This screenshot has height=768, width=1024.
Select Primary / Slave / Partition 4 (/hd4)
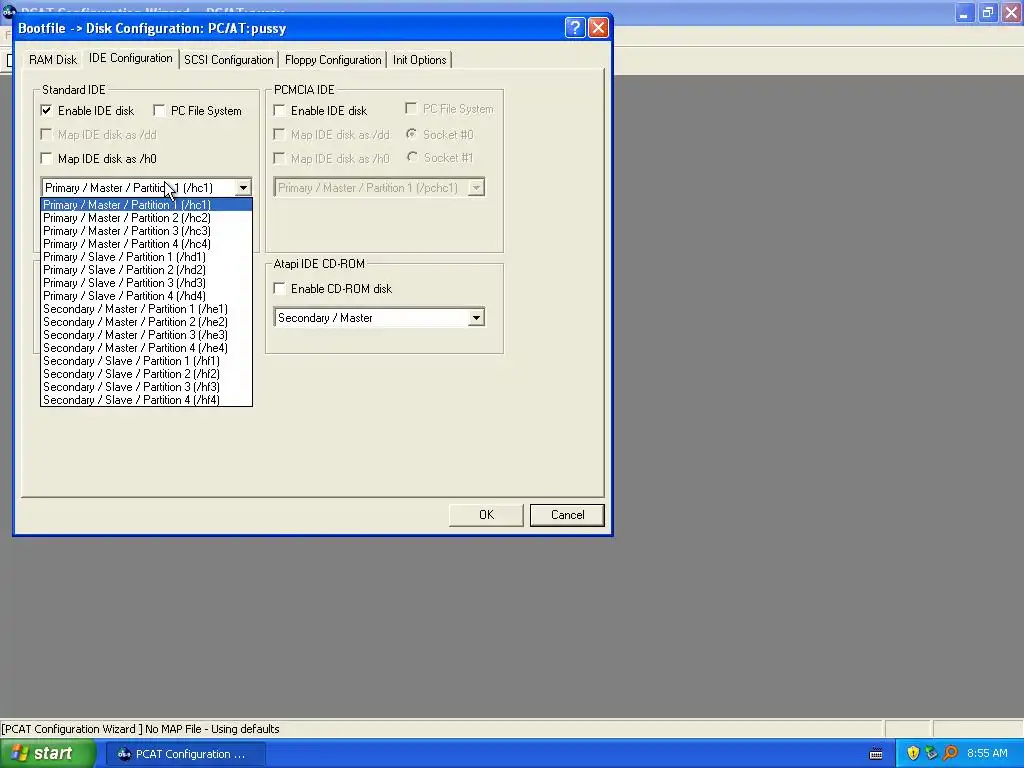click(x=146, y=296)
